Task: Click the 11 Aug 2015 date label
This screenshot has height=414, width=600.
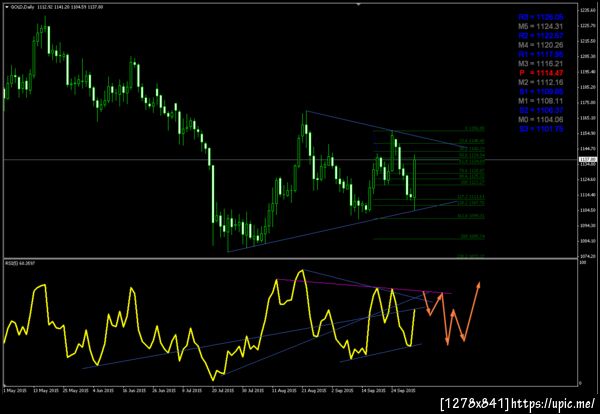Action: 284,391
